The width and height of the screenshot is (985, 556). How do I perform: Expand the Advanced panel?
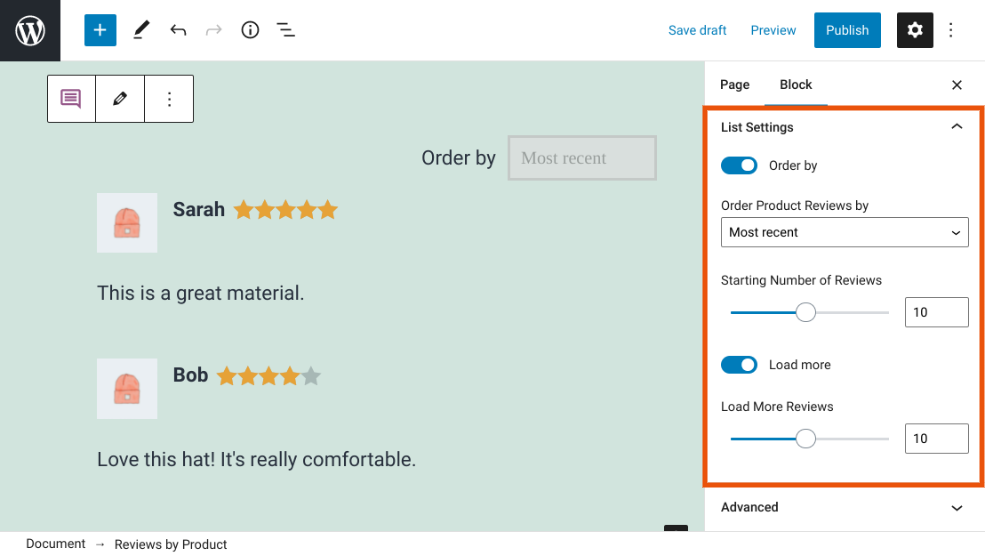[x=956, y=507]
